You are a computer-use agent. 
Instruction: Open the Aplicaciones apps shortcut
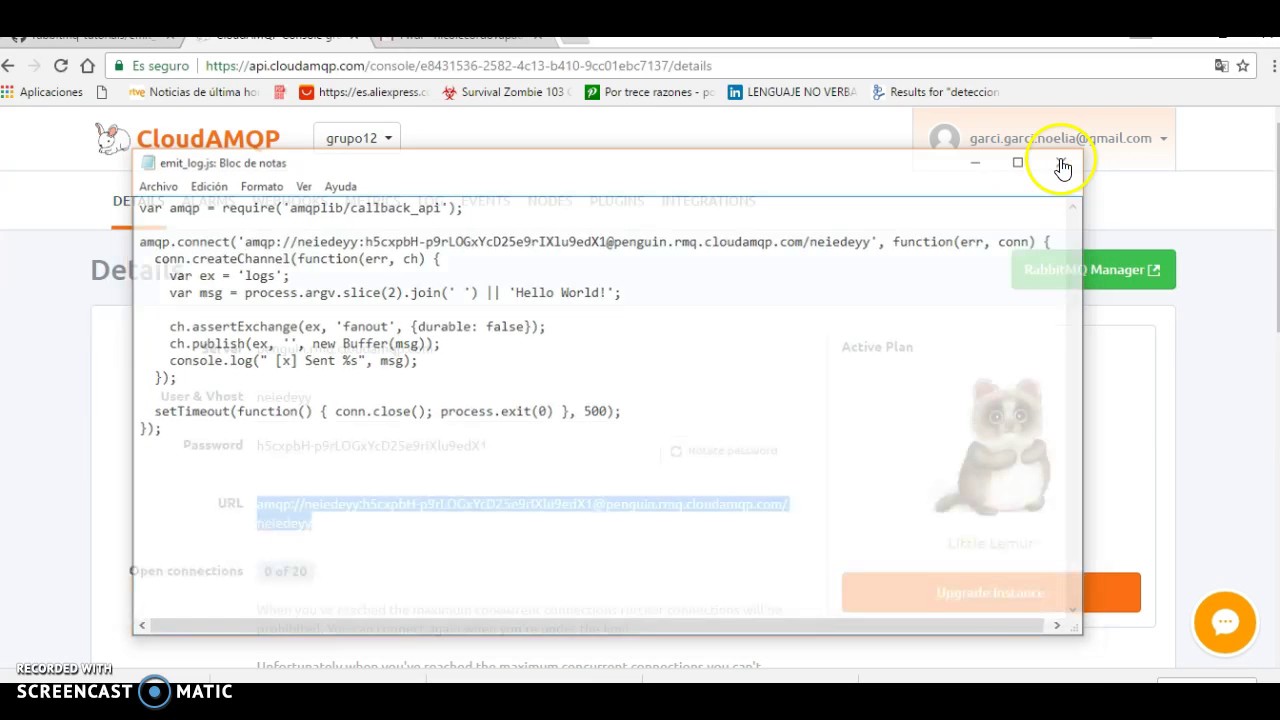click(x=42, y=92)
